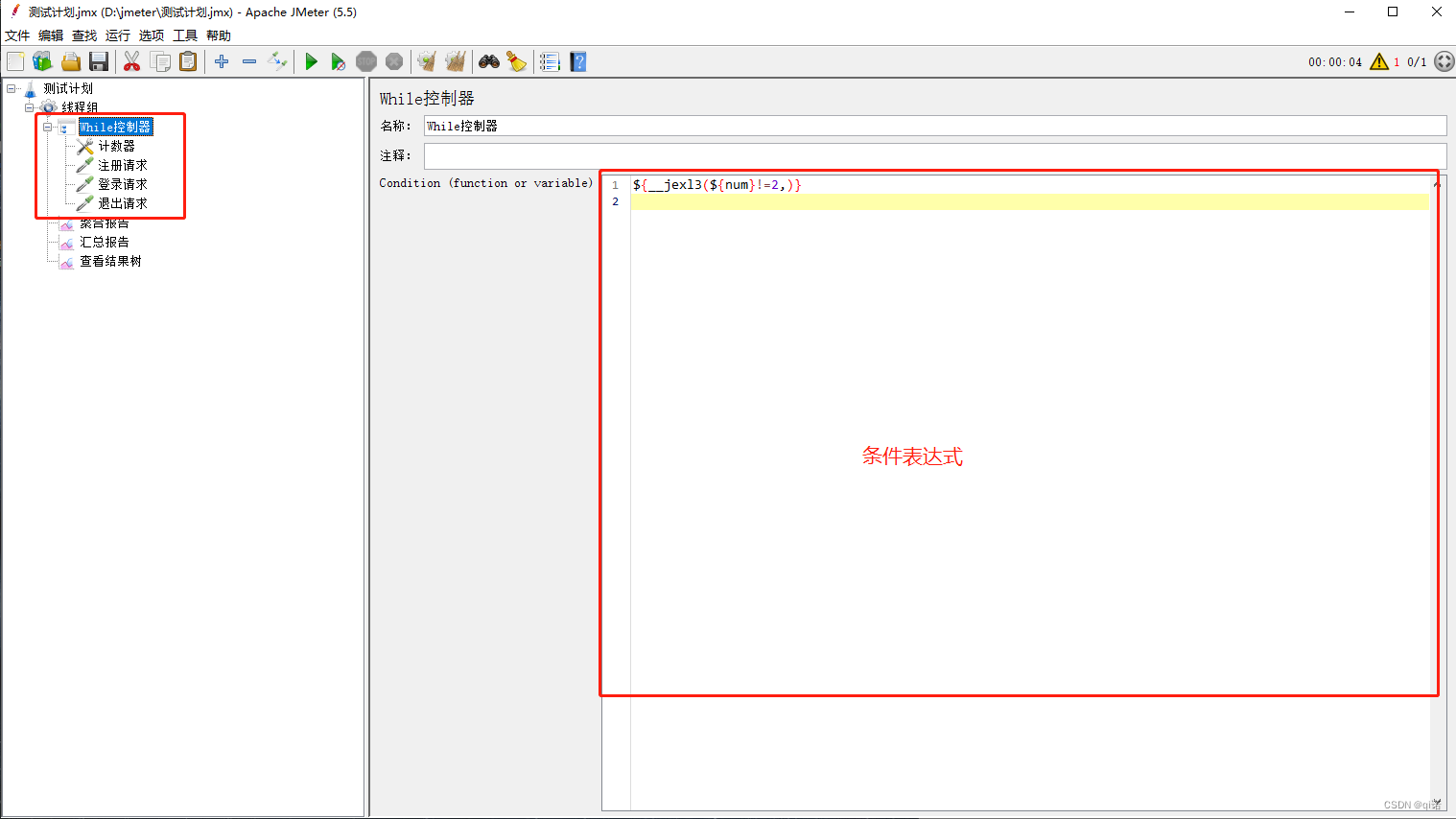Screen dimensions: 1456x819
Task: Save the test plan with floppy icon
Action: point(98,61)
